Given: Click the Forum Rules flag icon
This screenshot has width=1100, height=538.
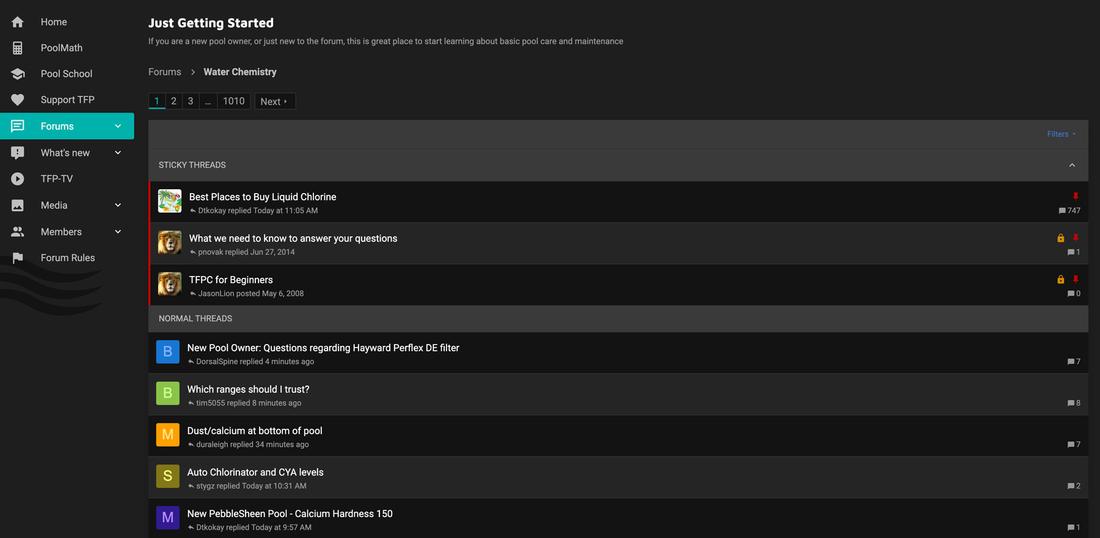Looking at the screenshot, I should [17, 258].
